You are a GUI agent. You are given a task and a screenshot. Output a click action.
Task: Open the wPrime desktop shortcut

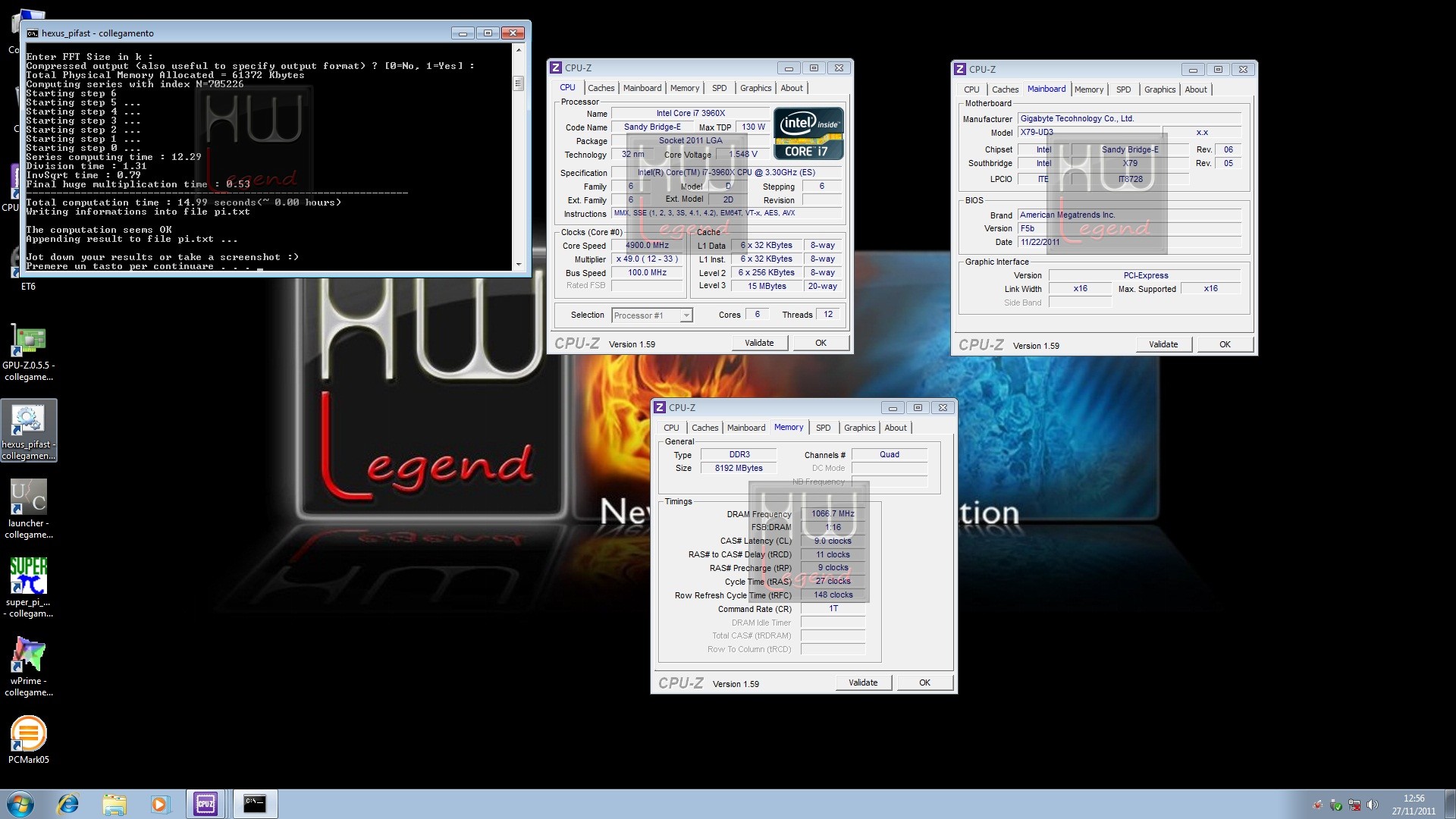29,667
